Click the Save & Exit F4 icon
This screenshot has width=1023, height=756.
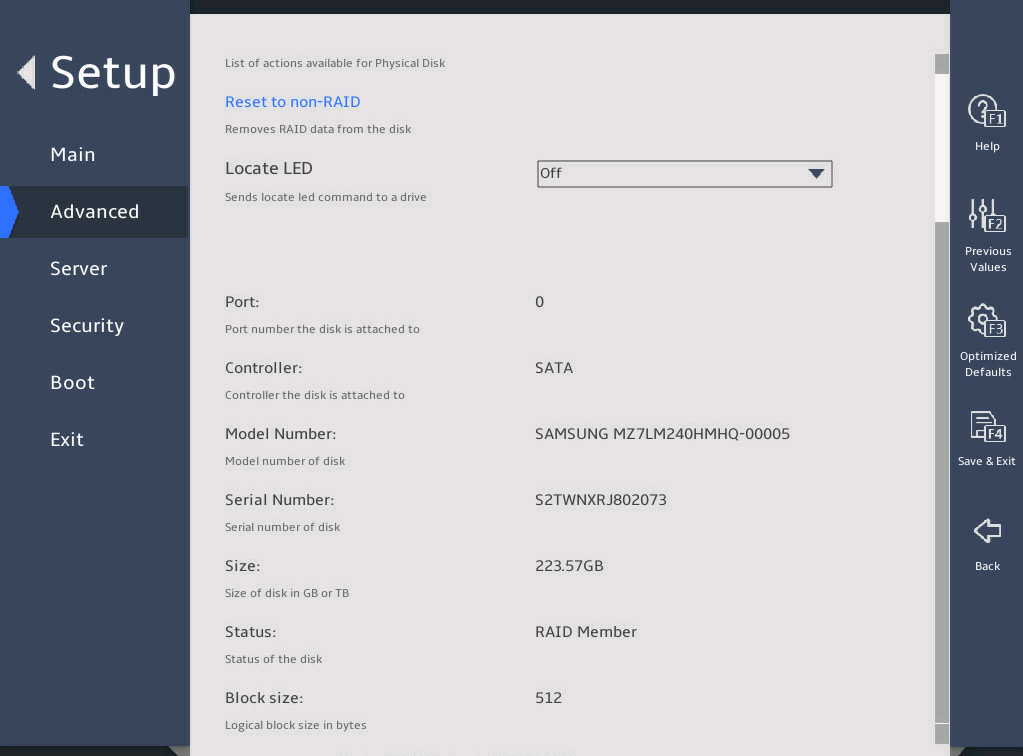[987, 427]
